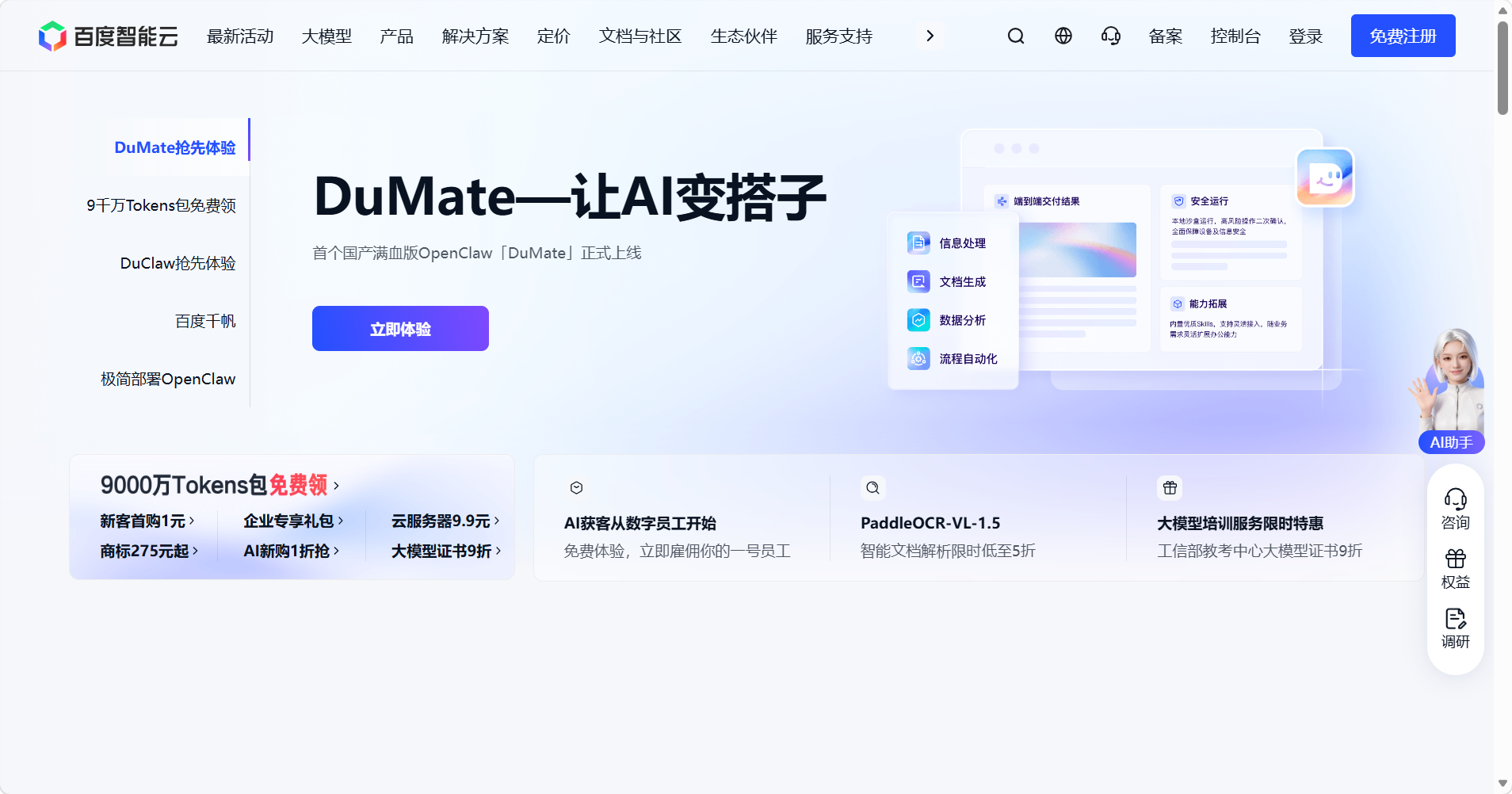The image size is (1512, 794).
Task: Click the scrollbar down arrow
Action: (x=1502, y=784)
